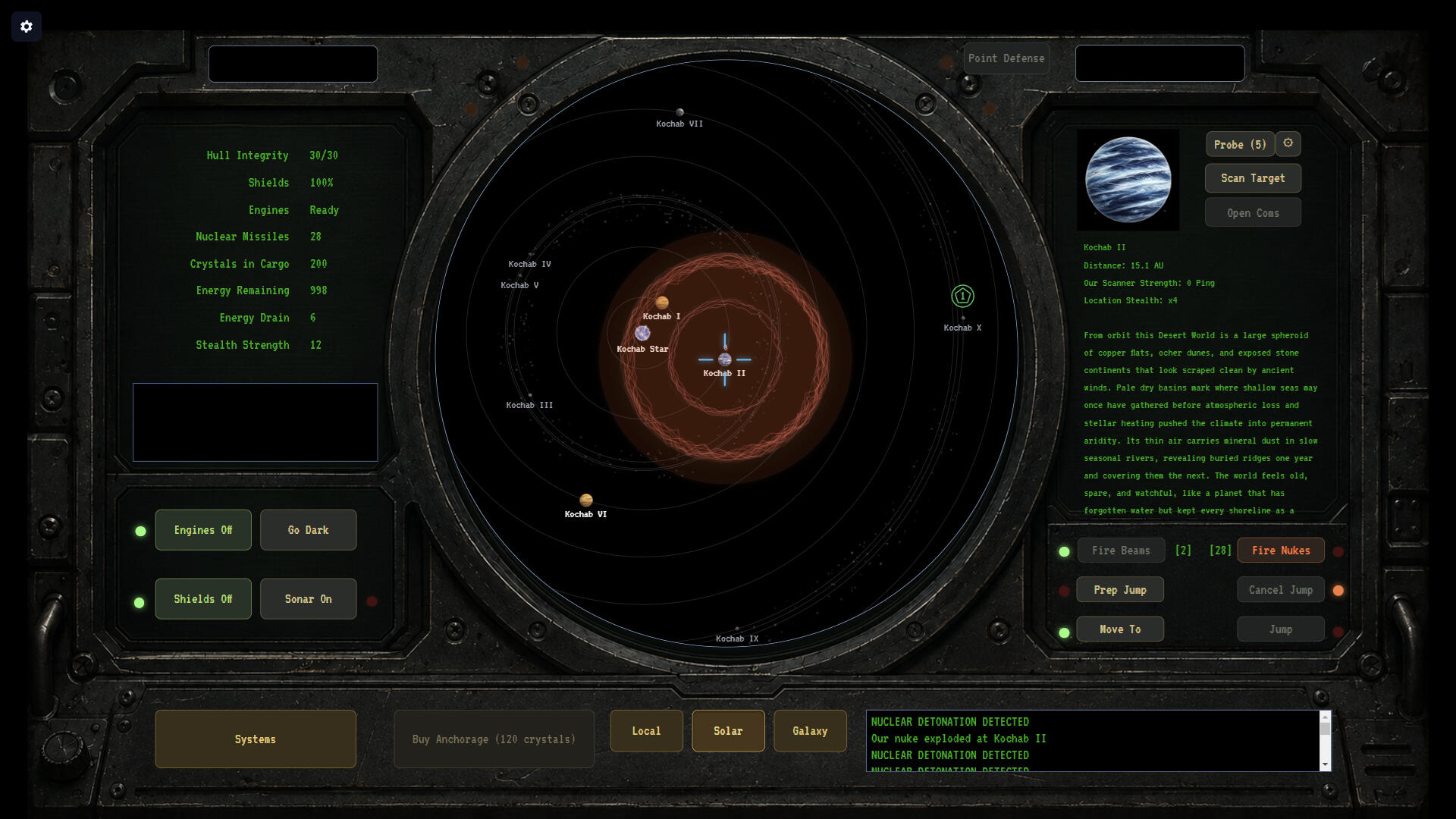Launch a probe with Probe (5)

coord(1240,144)
